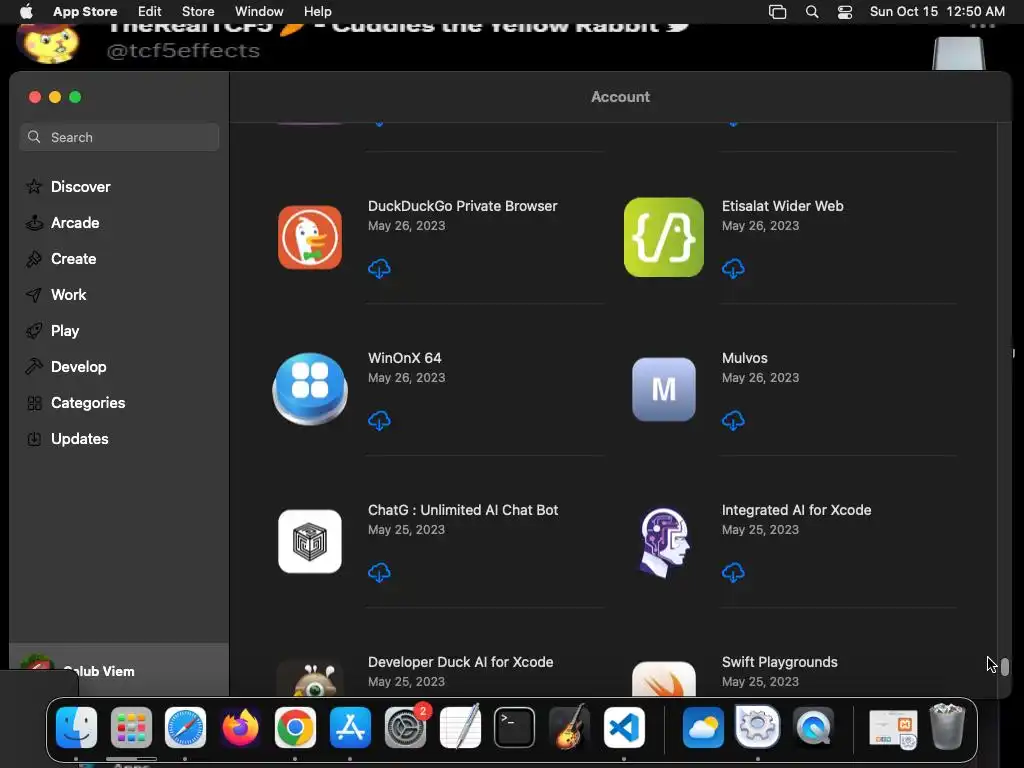The image size is (1024, 768).
Task: Open Integrated AI for Xcode icon
Action: (664, 542)
